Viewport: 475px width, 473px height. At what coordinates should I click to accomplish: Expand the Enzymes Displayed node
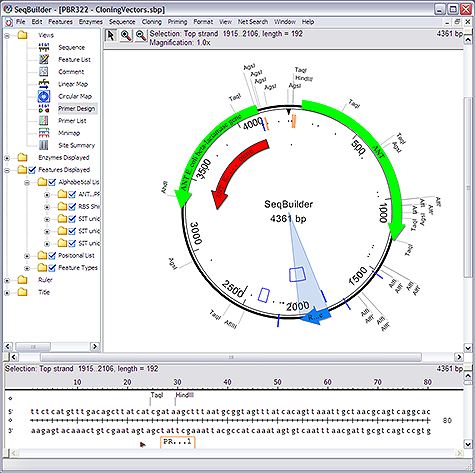(x=7, y=158)
